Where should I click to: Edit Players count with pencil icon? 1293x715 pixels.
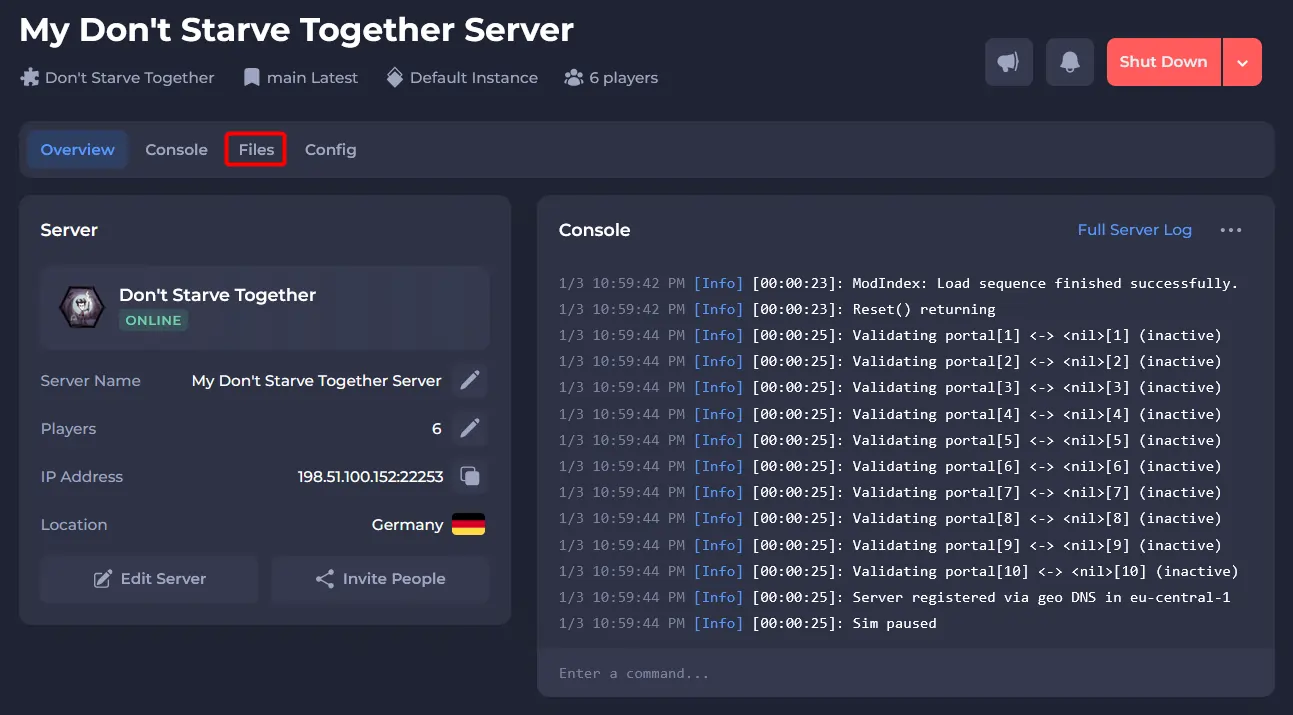(x=470, y=429)
